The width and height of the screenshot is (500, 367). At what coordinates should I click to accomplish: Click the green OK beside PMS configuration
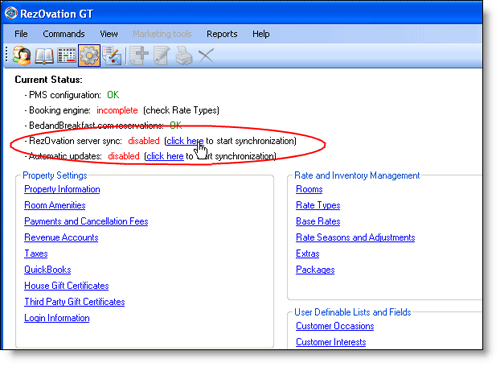click(x=113, y=95)
